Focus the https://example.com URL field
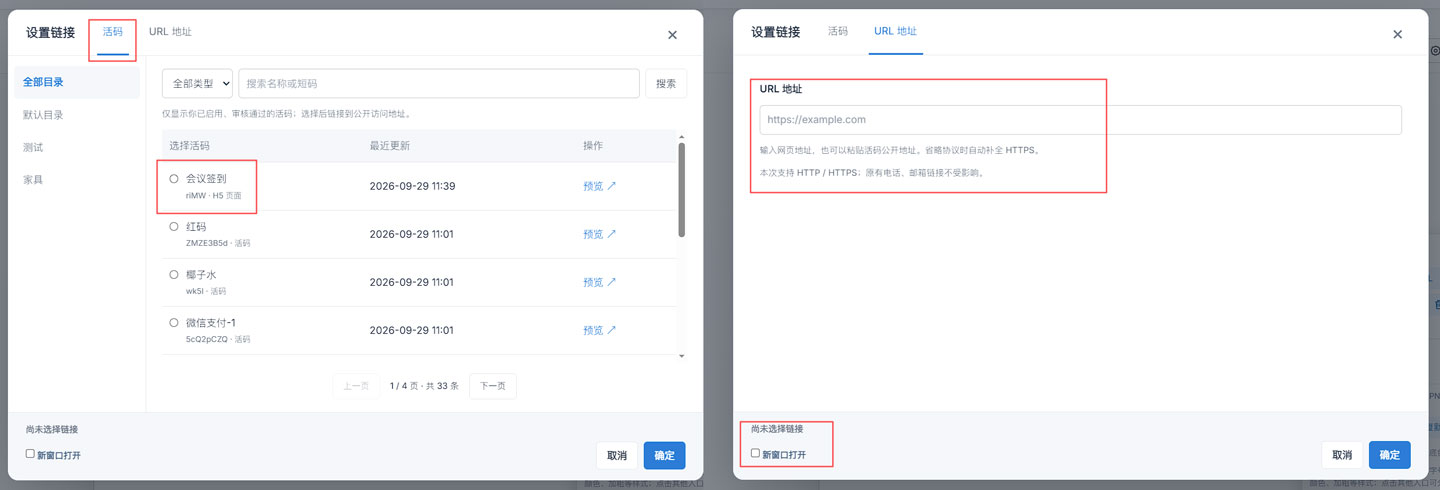 point(1081,120)
